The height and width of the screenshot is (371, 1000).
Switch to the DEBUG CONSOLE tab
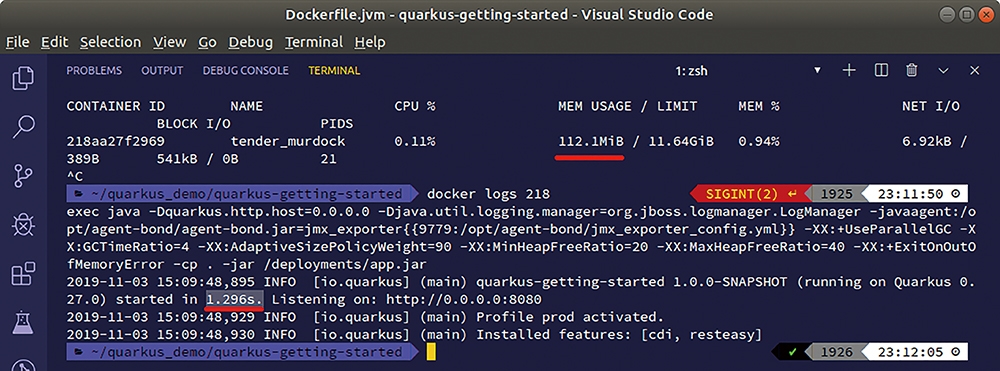click(x=246, y=71)
